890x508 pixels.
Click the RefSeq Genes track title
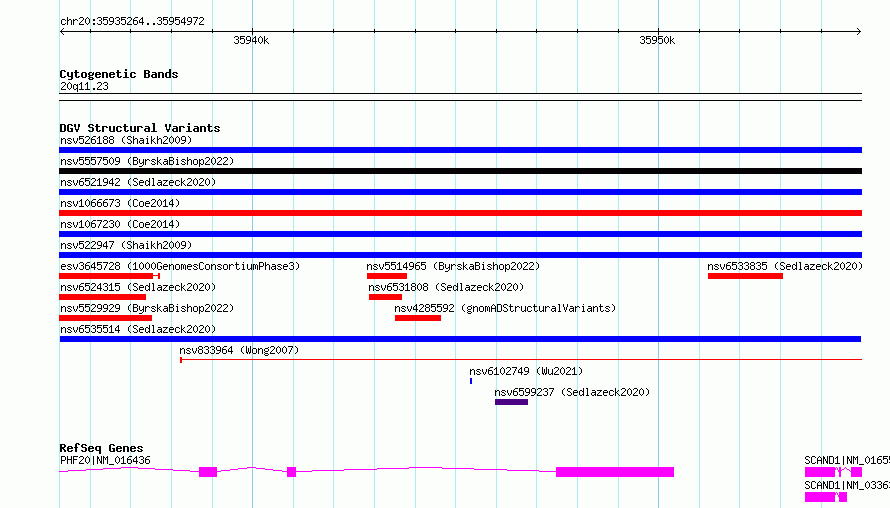(x=101, y=448)
